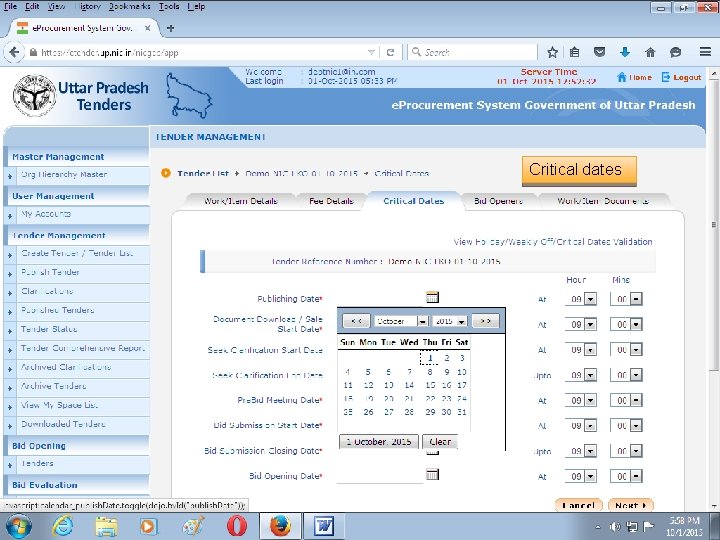Viewport: 720px width, 540px height.
Task: Switch to Microsoft Word on the taskbar
Action: (324, 526)
